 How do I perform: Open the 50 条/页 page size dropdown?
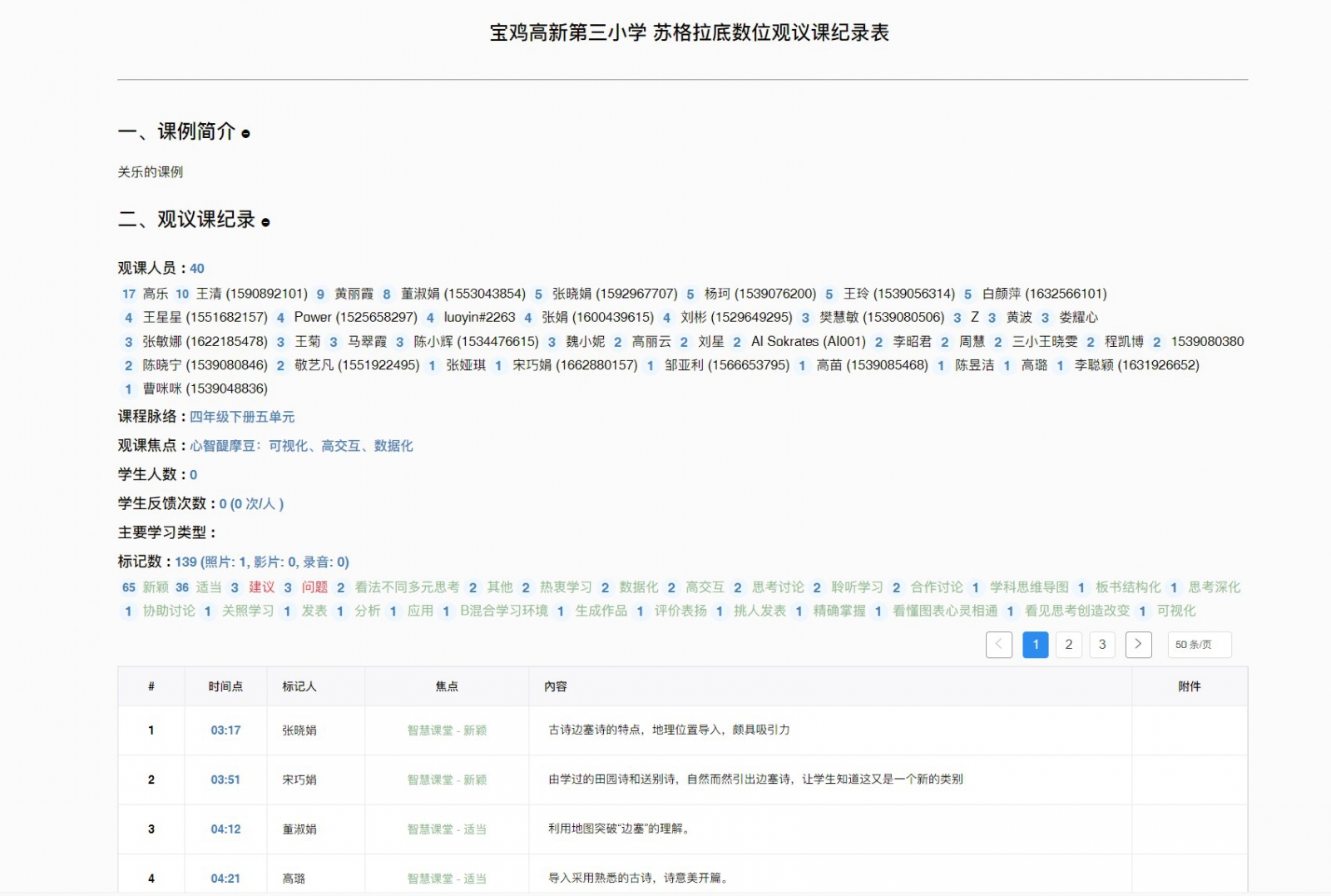tap(1199, 644)
